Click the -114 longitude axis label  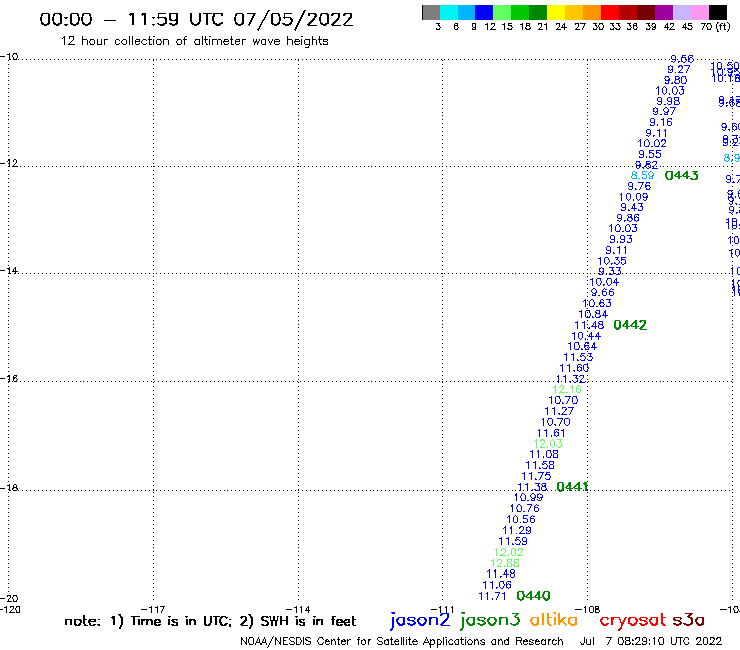(x=298, y=609)
